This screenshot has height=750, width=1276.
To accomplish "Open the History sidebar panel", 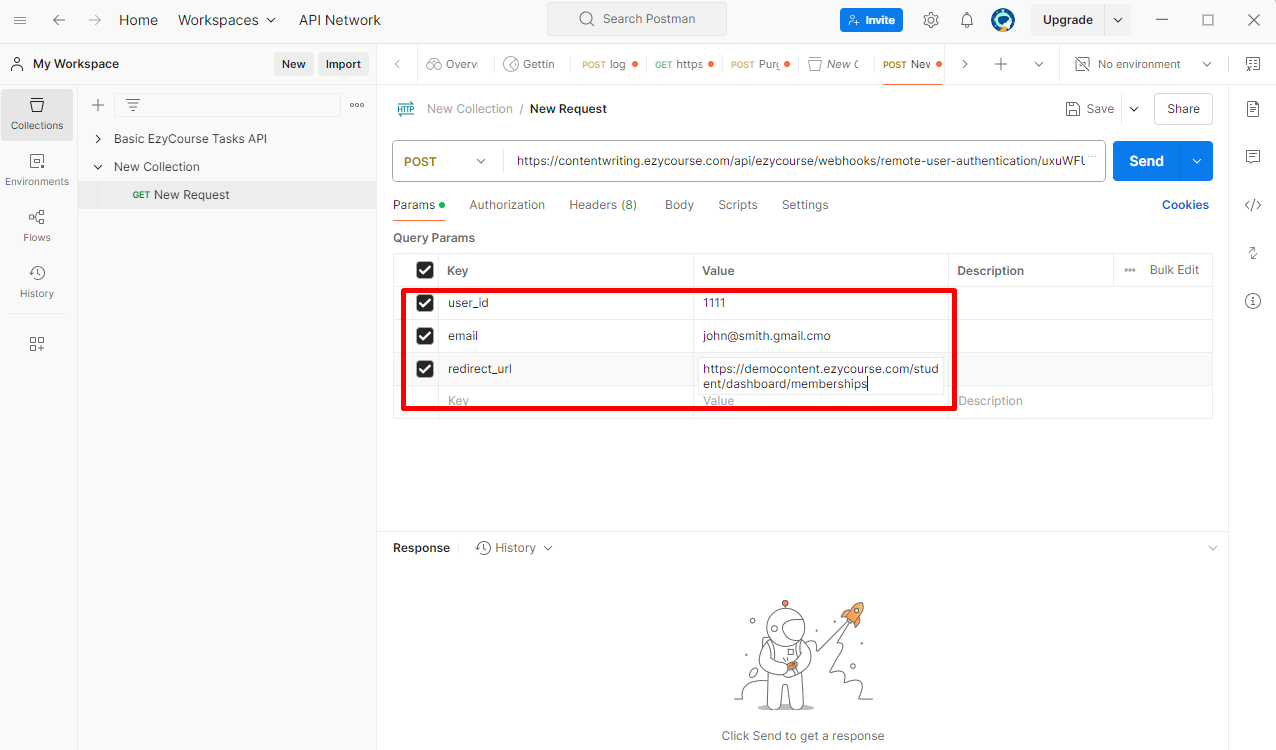I will click(37, 282).
